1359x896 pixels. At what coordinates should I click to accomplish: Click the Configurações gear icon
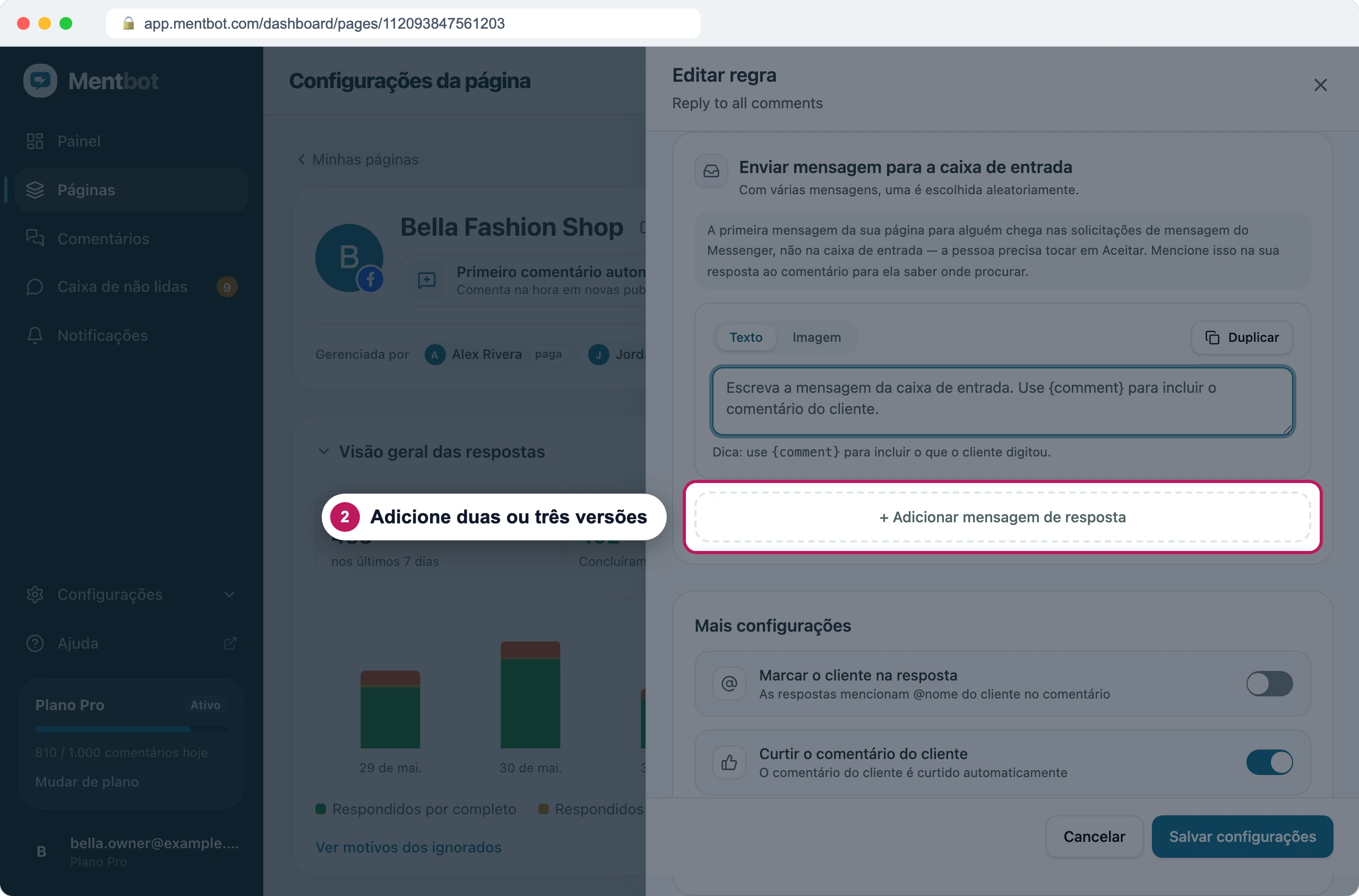(35, 595)
